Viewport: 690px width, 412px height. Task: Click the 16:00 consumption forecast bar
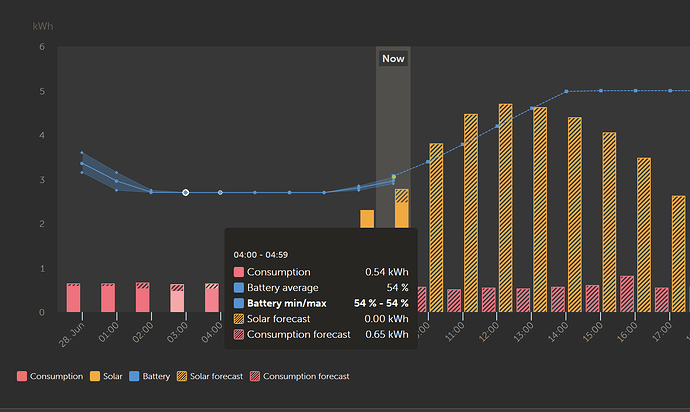[x=627, y=294]
